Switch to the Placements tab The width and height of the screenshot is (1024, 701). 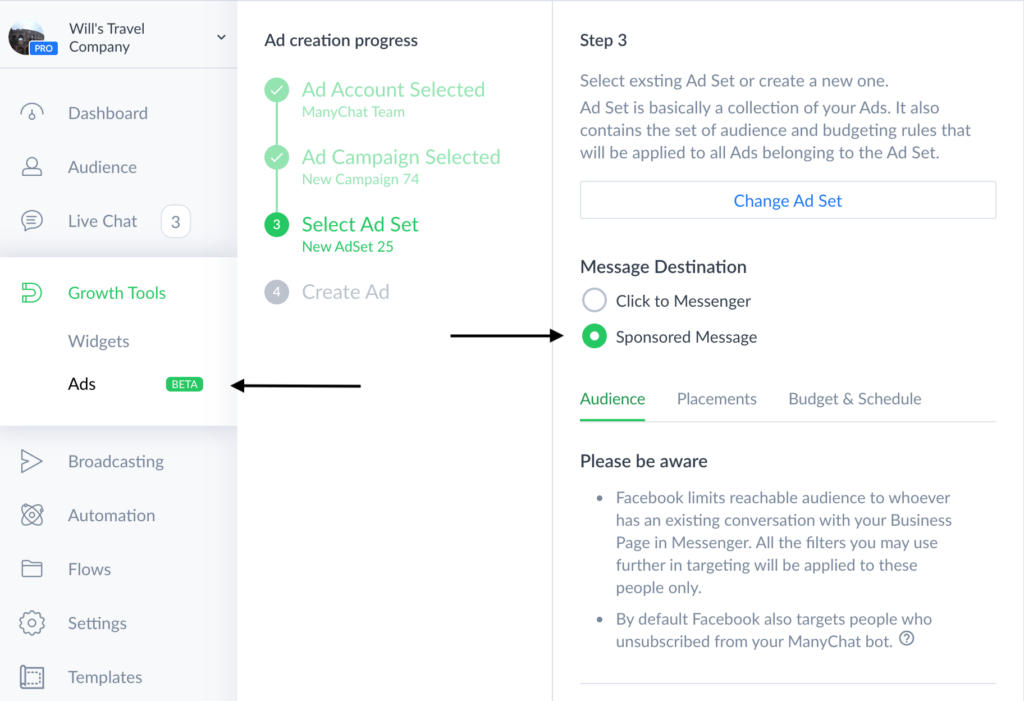pyautogui.click(x=716, y=398)
